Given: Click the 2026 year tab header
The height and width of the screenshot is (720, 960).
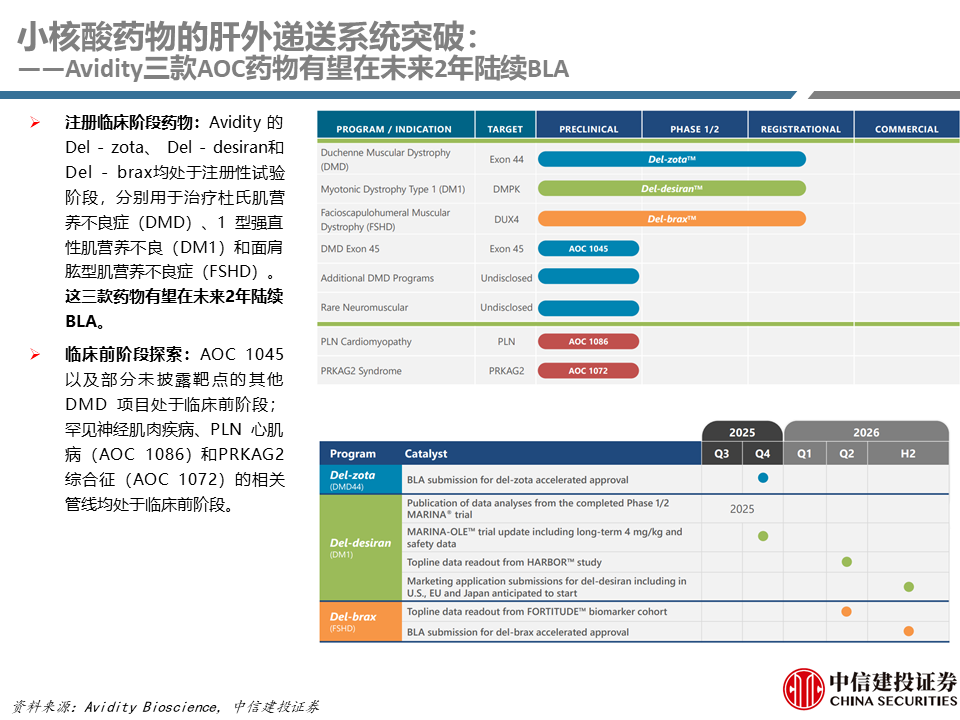Looking at the screenshot, I should tap(866, 432).
